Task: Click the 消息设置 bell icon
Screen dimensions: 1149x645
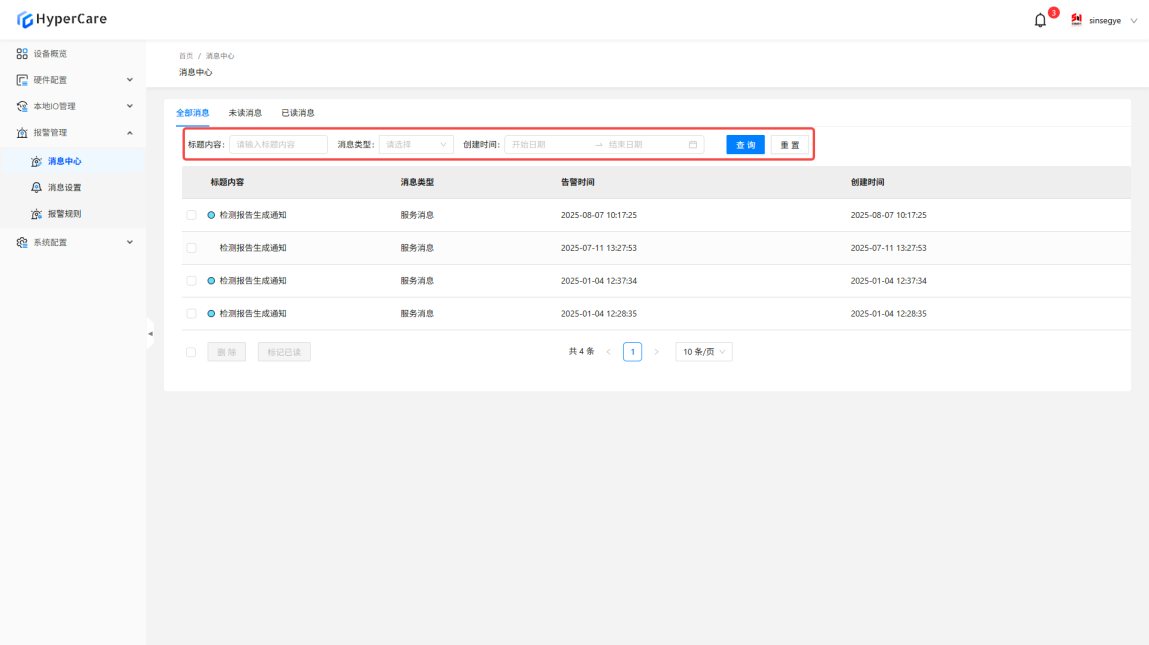Action: pyautogui.click(x=37, y=188)
